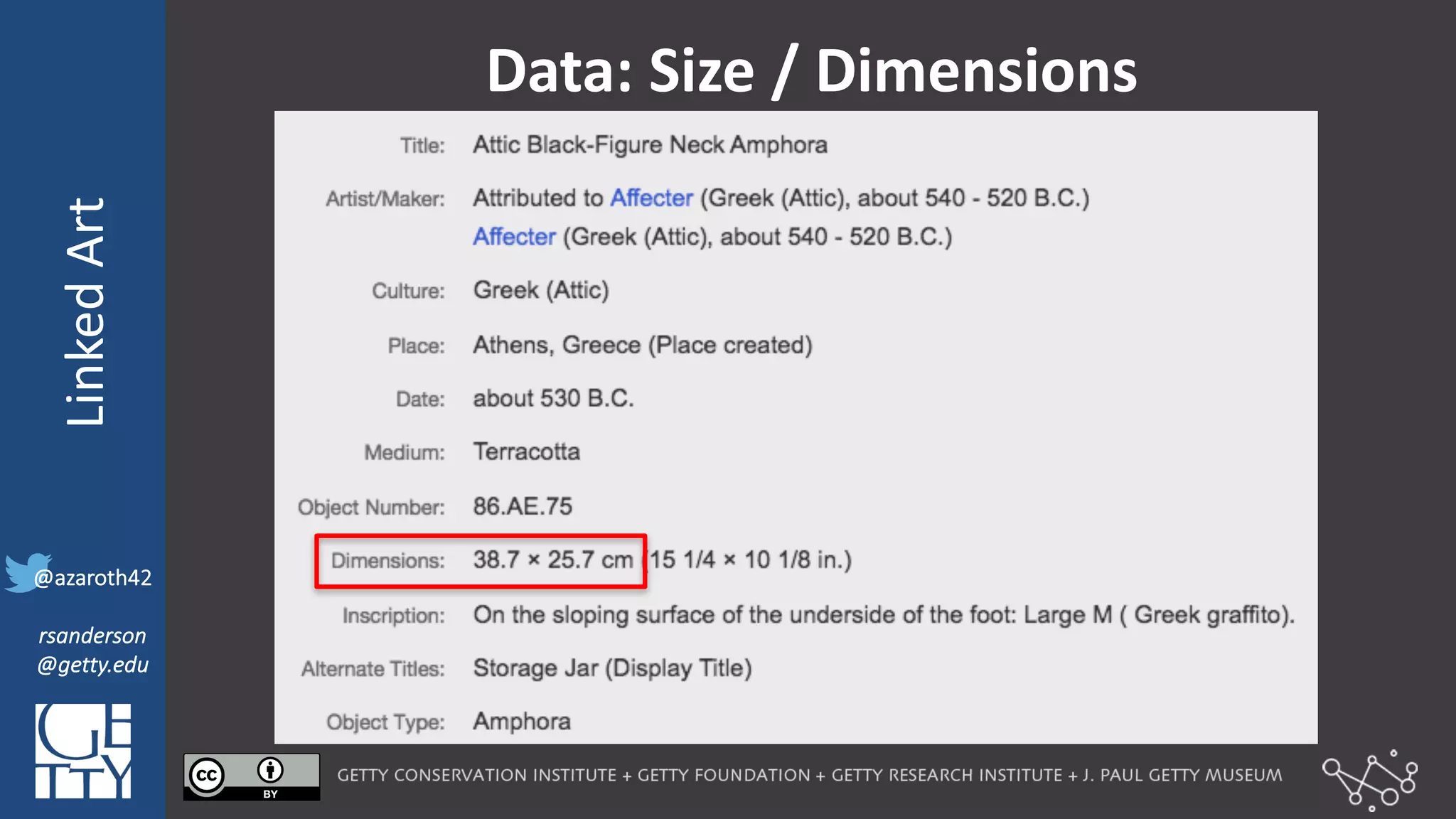Click the 'Title:' field label
The width and height of the screenshot is (1456, 819).
pos(422,146)
